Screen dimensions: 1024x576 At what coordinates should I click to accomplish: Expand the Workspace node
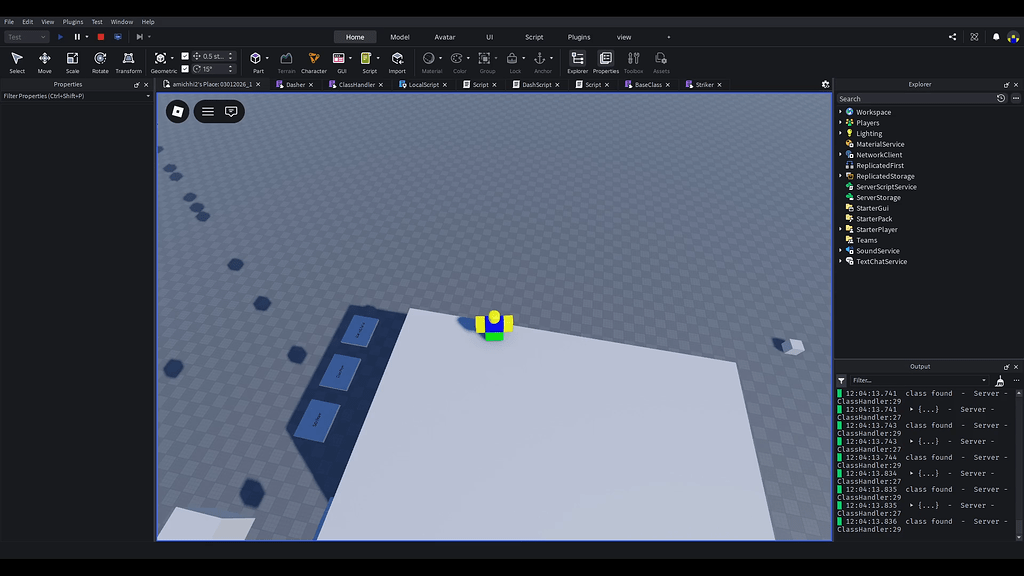click(x=840, y=112)
